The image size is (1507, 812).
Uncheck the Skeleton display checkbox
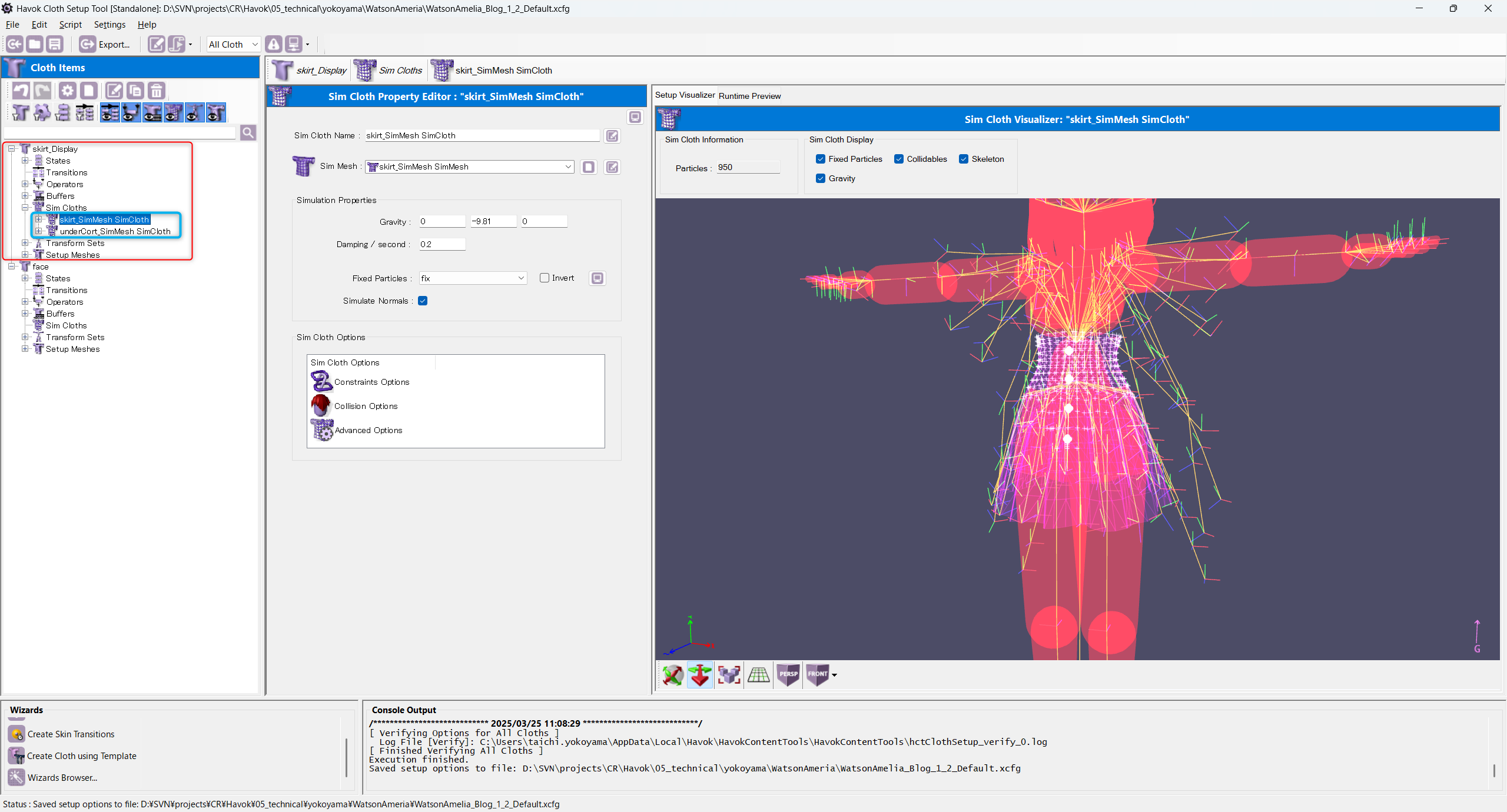(964, 159)
